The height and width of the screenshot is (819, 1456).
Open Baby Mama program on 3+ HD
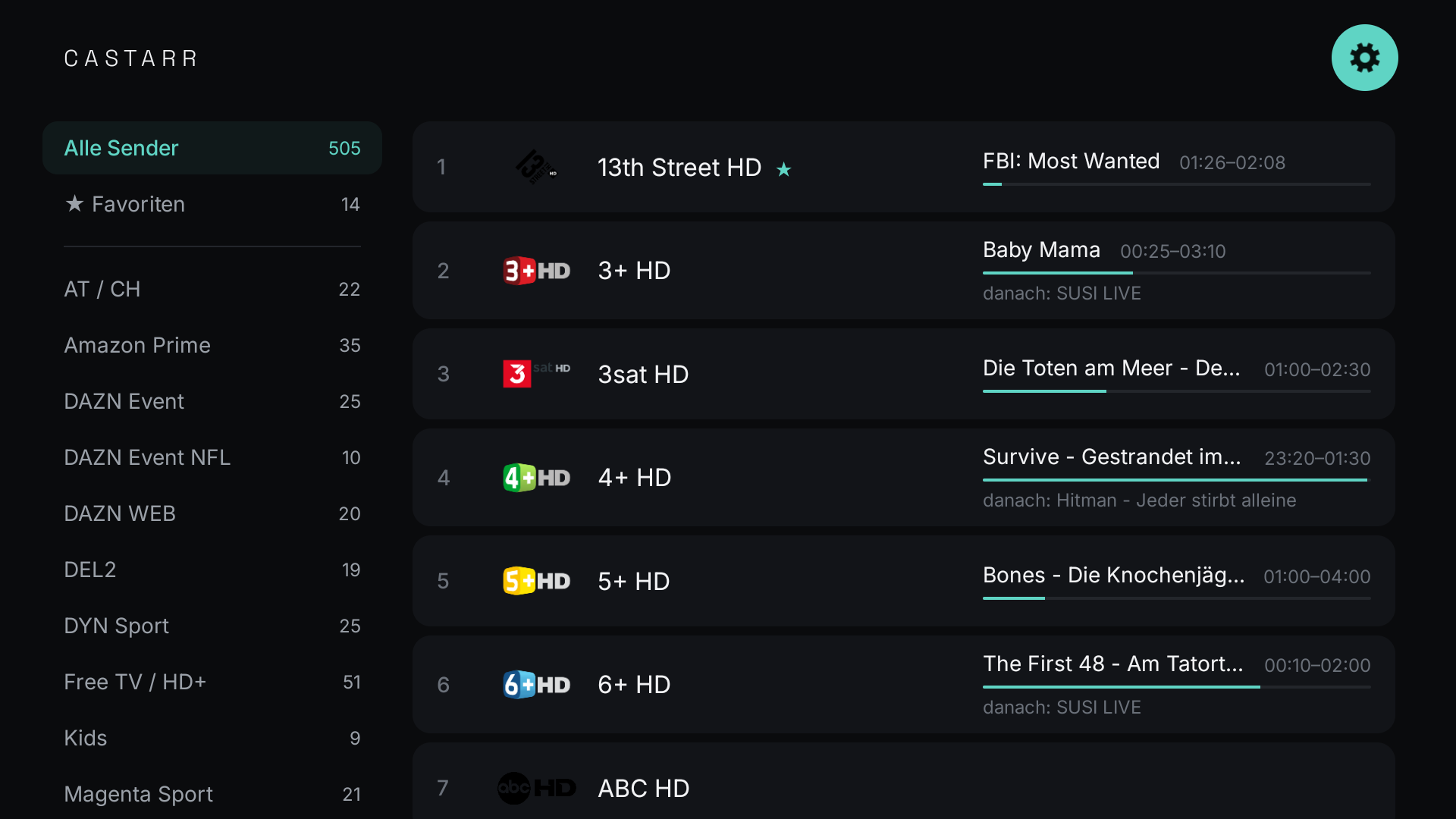pos(1041,249)
